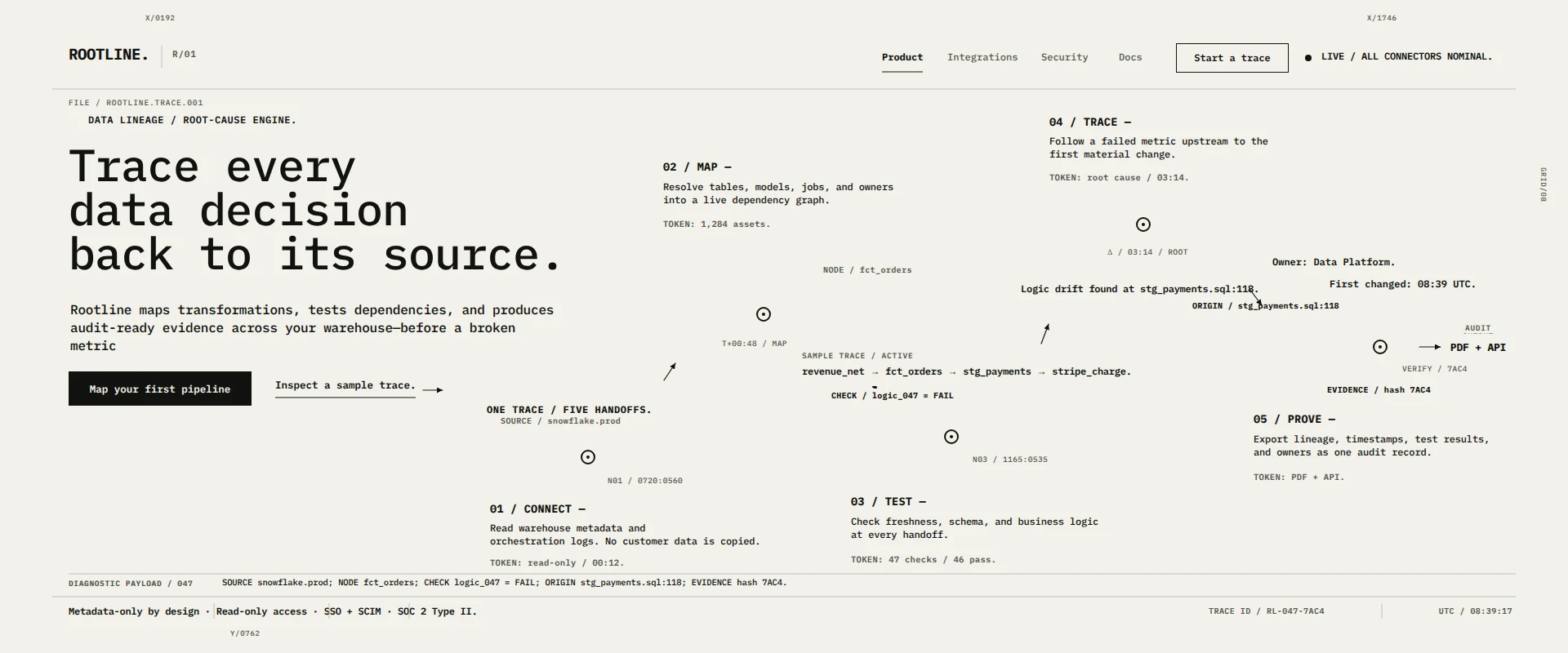This screenshot has width=1568, height=653.
Task: Click TOKEN: 1,284 assets text
Action: 716,224
